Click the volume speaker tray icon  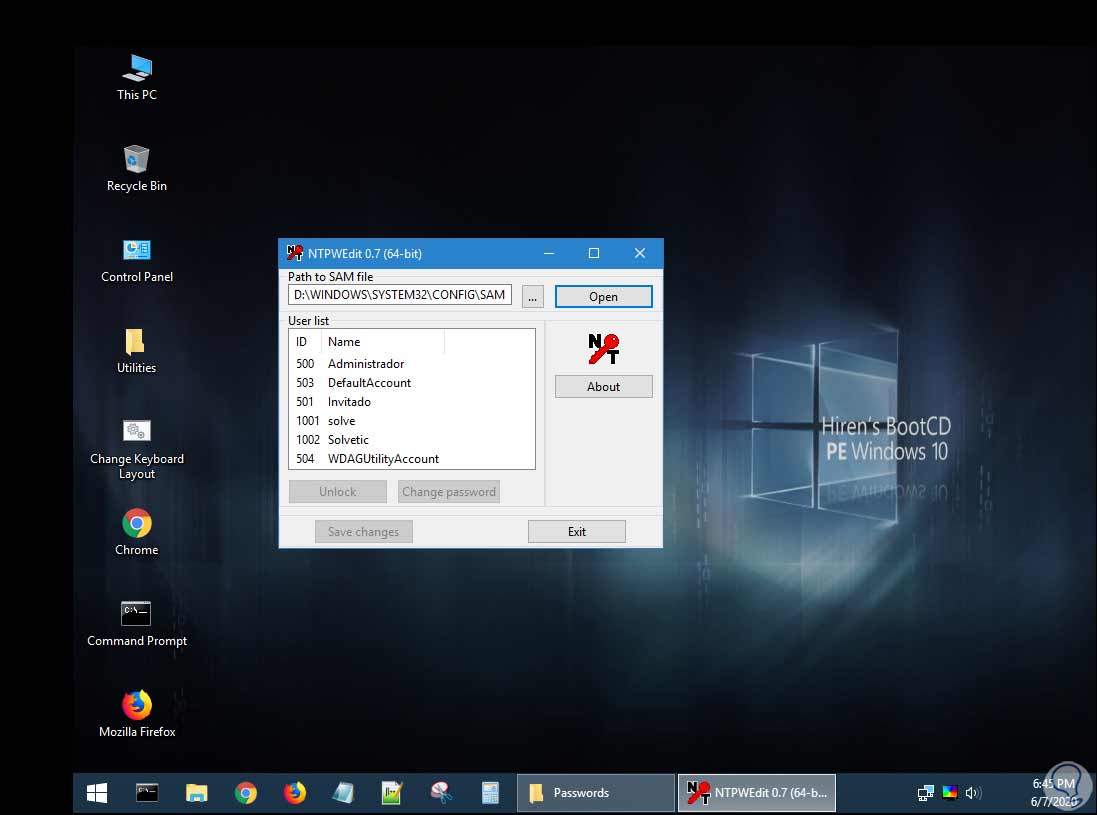972,793
